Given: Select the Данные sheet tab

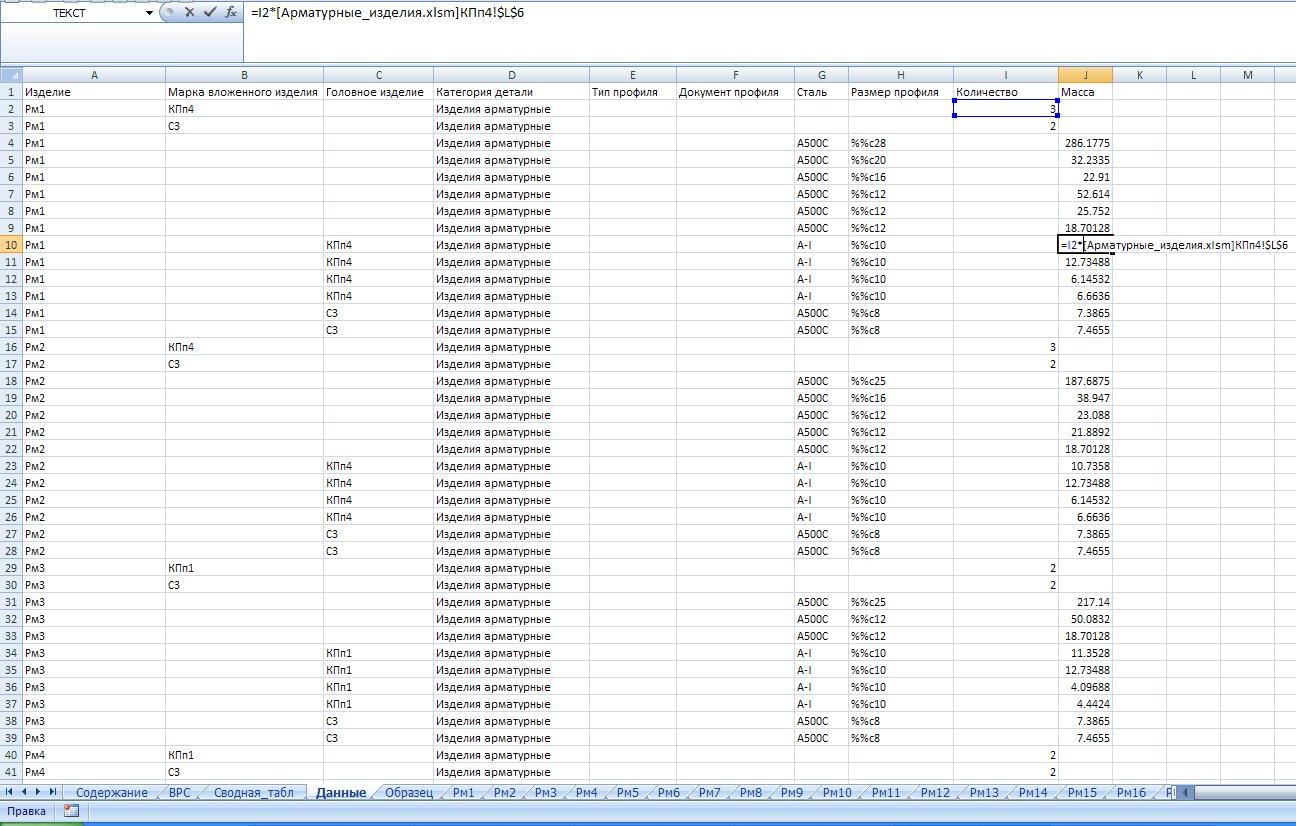Looking at the screenshot, I should tap(340, 793).
